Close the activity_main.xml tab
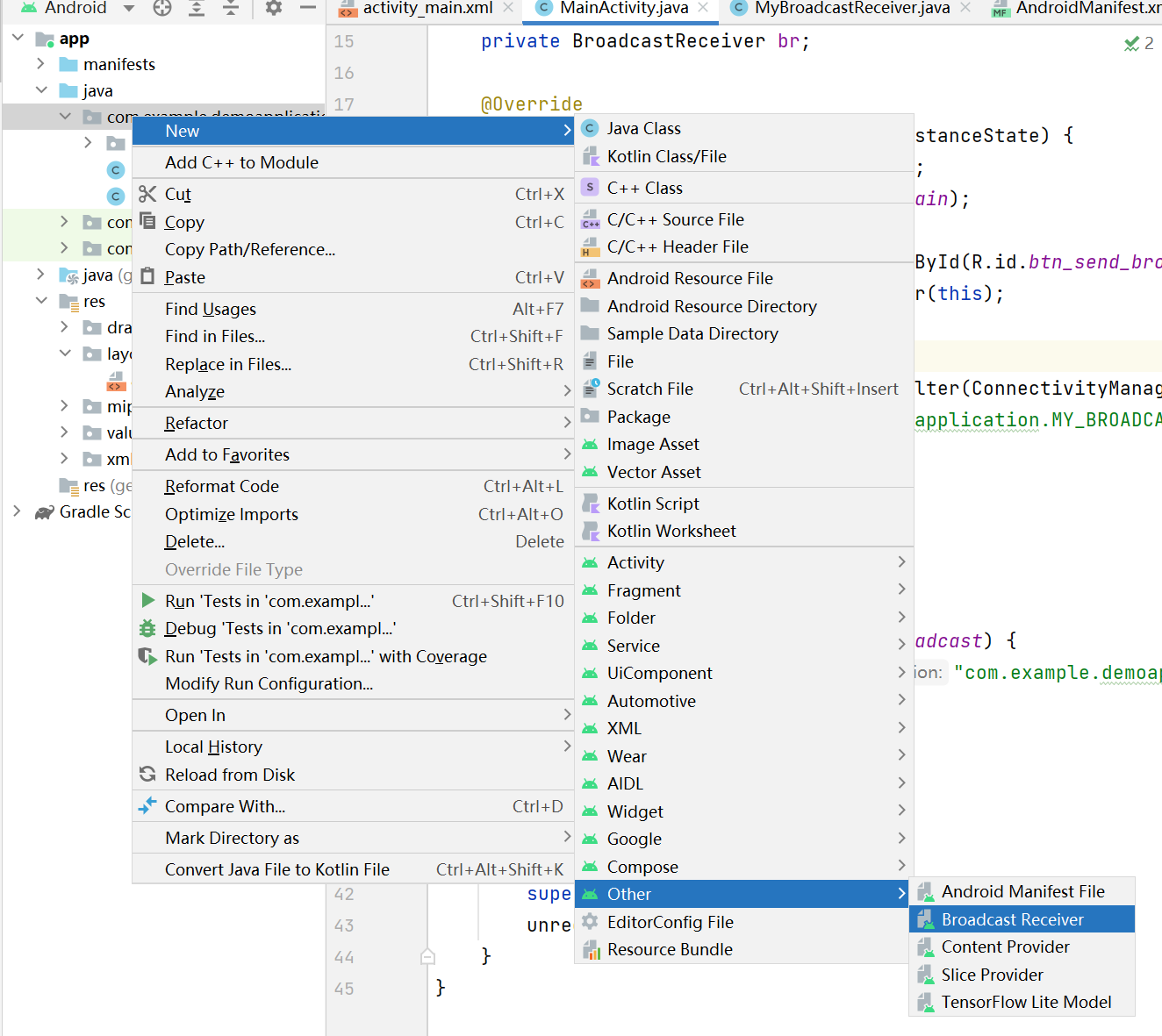The image size is (1162, 1036). 508,8
